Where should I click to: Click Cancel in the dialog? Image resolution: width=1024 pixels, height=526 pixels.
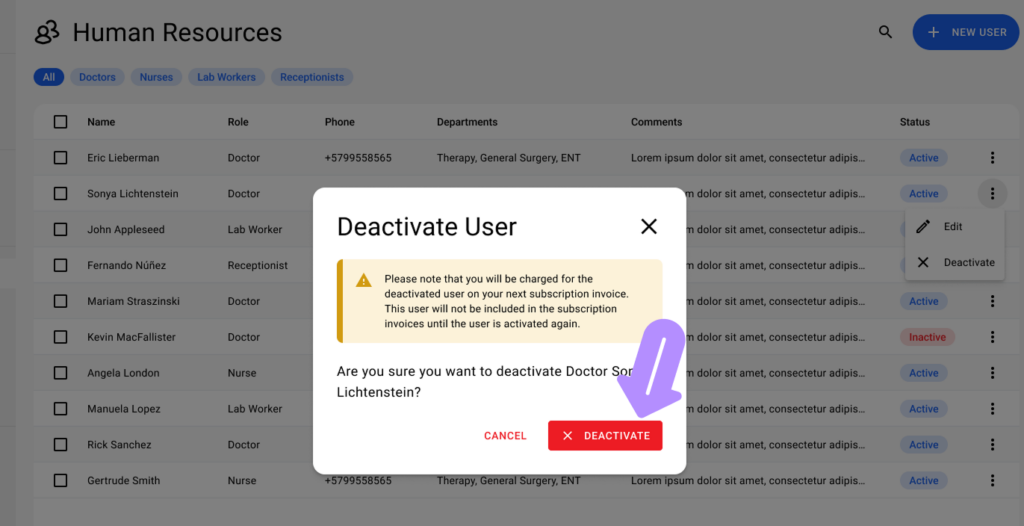pos(505,436)
